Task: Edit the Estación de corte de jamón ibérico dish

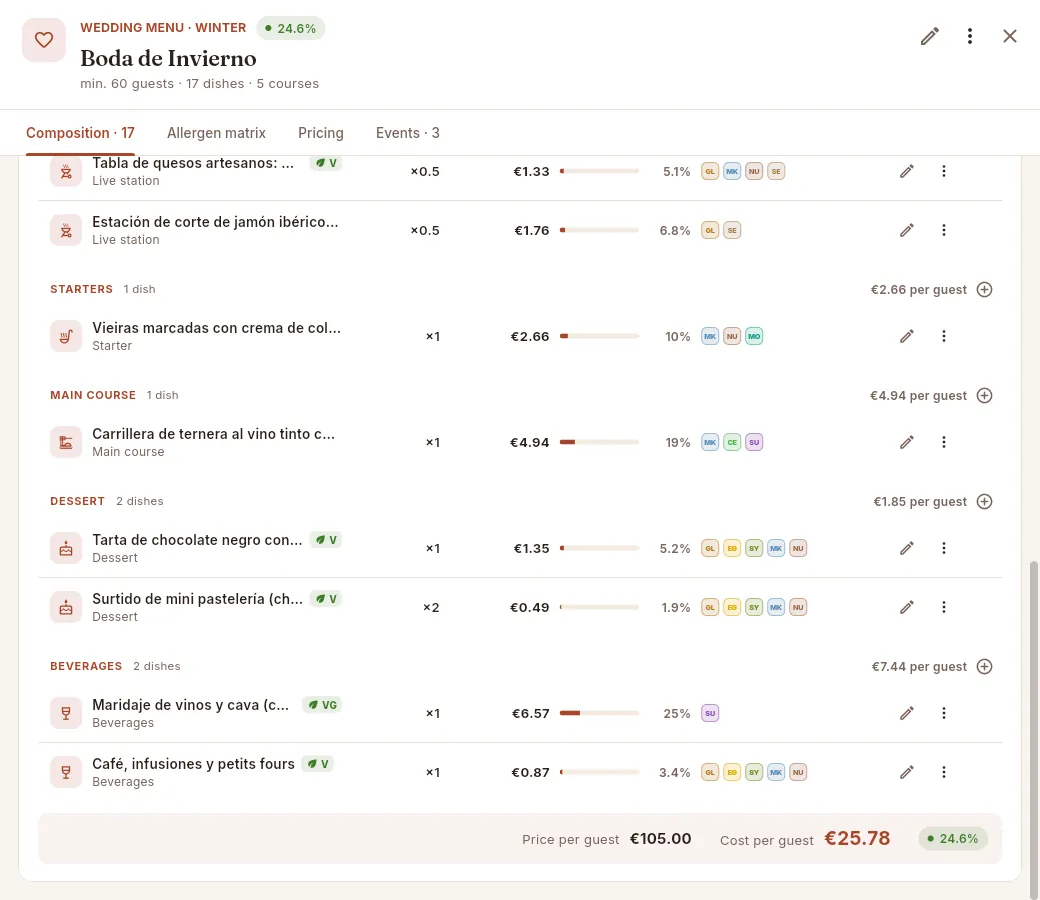Action: 907,230
